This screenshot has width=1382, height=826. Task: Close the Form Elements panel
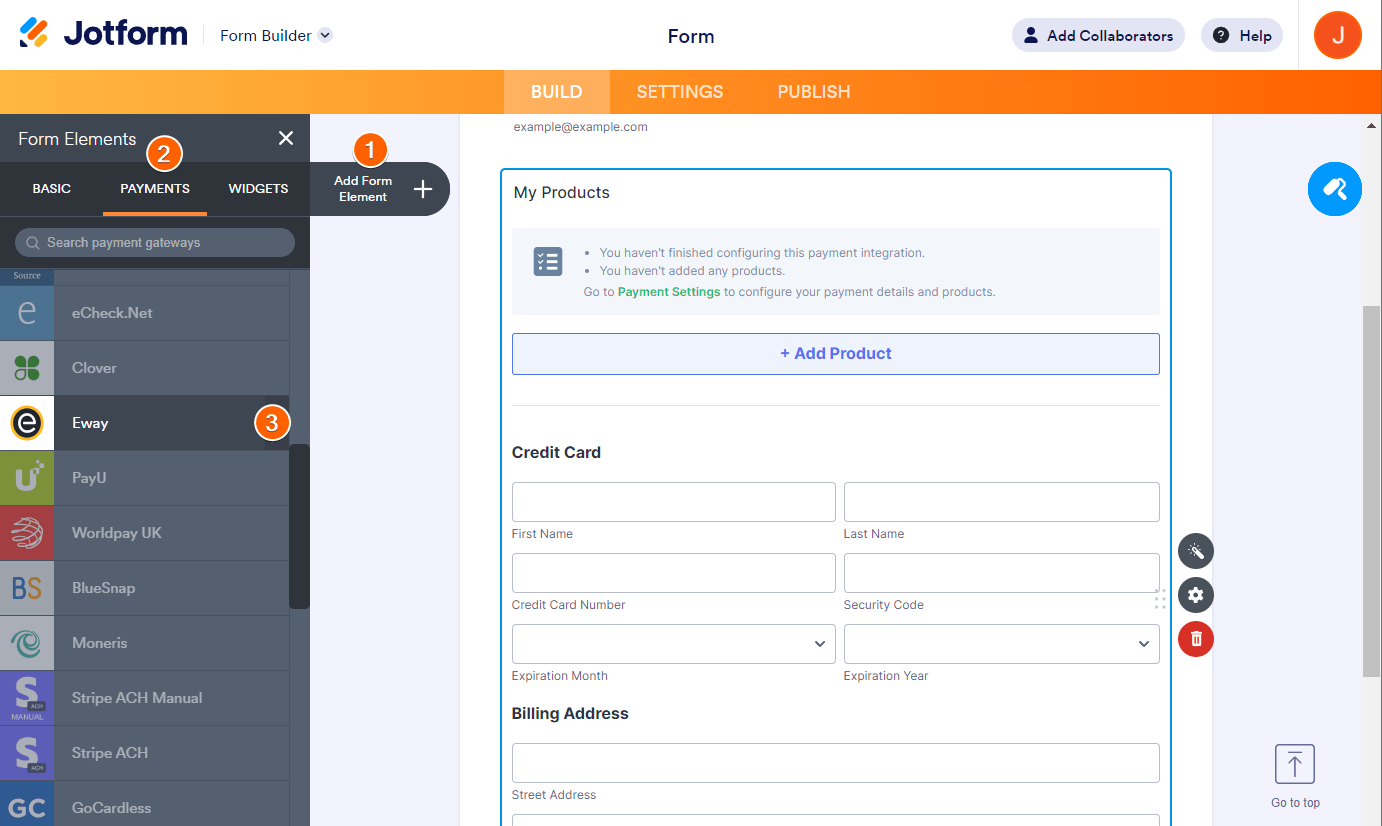click(x=286, y=138)
